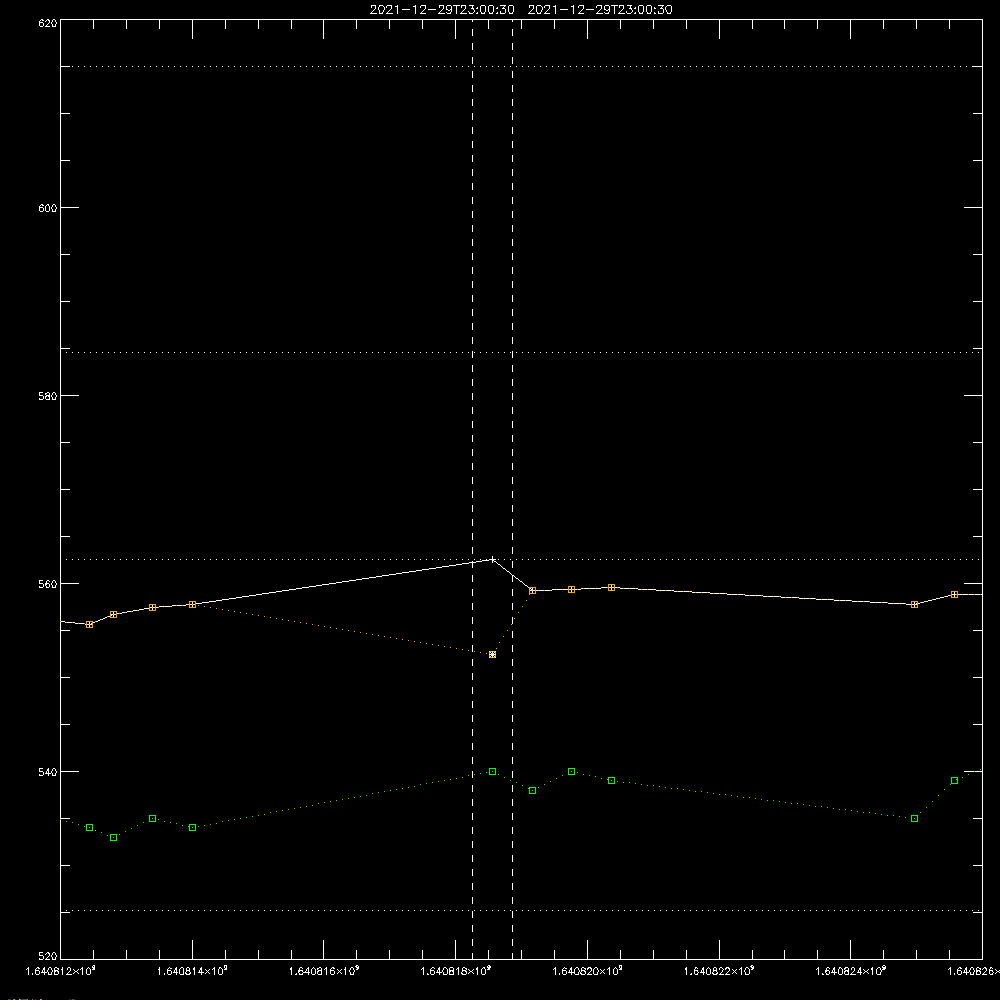Screen dimensions: 1000x1000
Task: Click the x-axis label 1.640812×10⁹
Action: pos(61,971)
